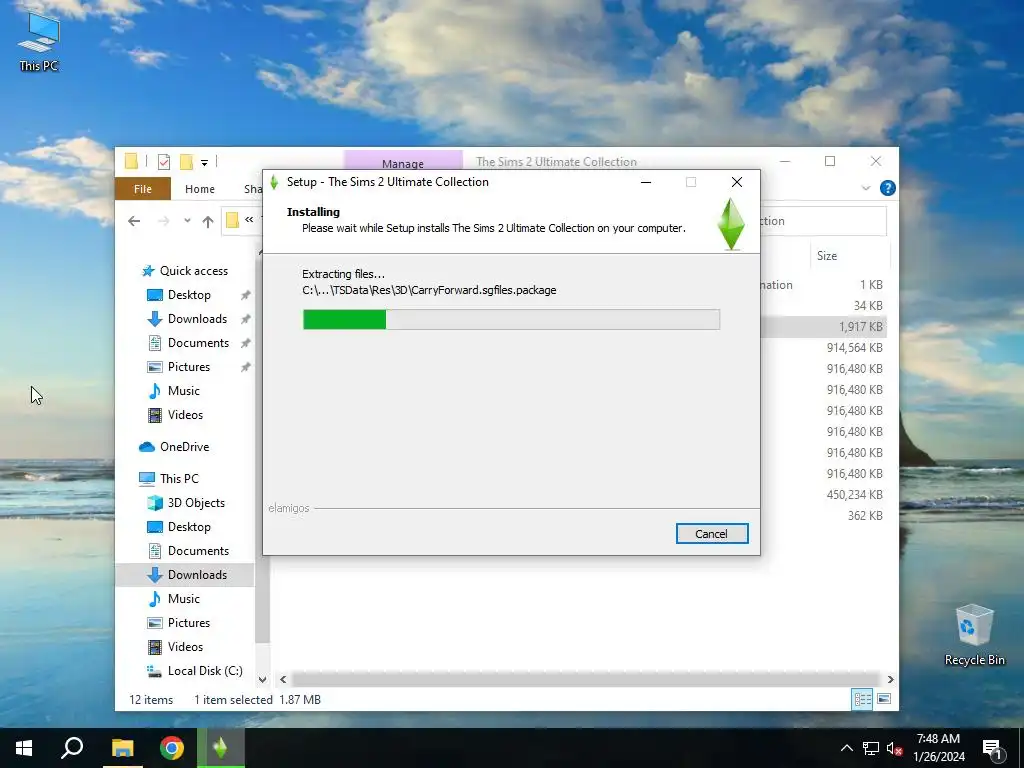Switch to Sims 2 setup taskbar icon

[221, 748]
